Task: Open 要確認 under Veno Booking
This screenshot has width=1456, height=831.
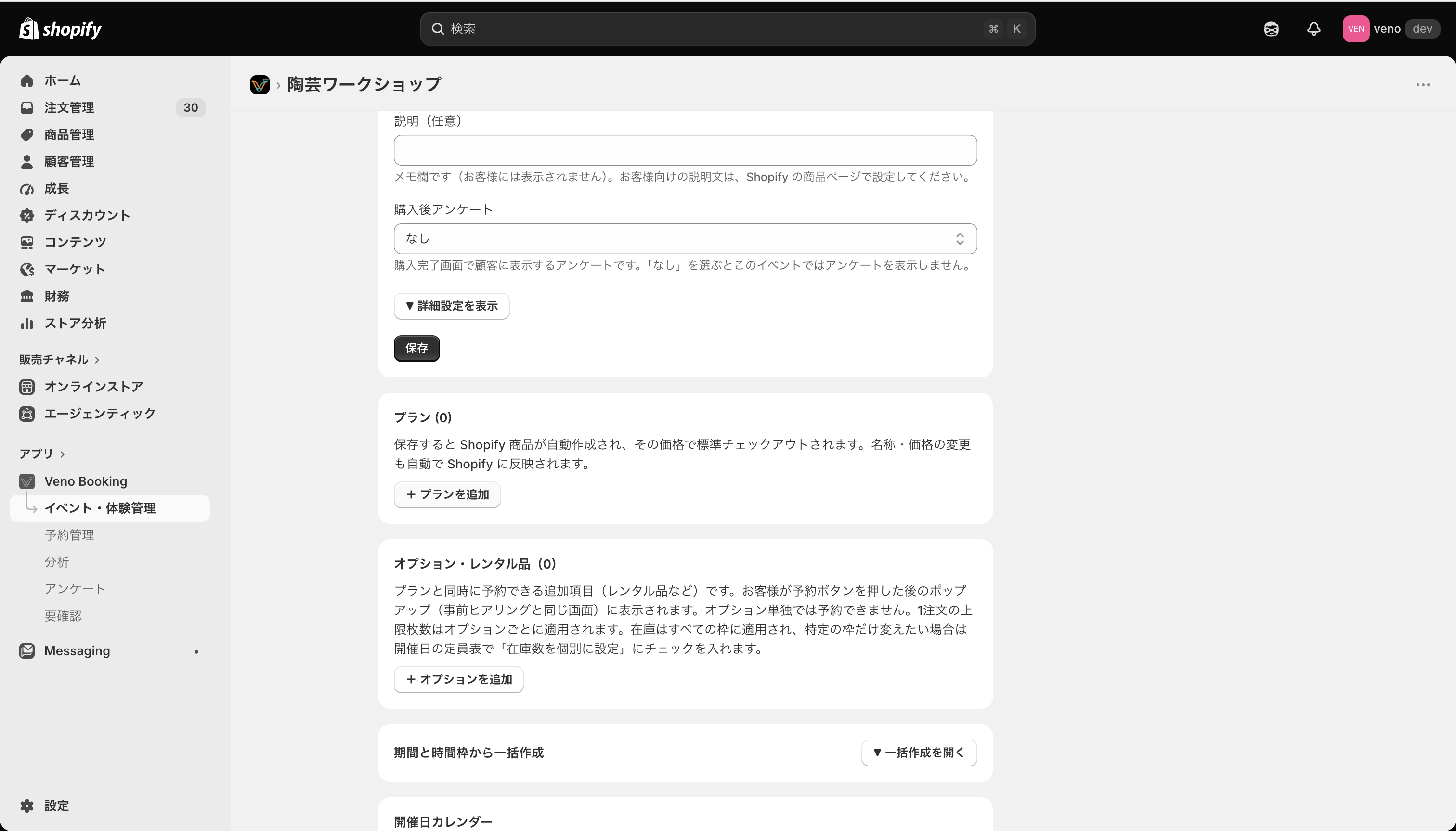Action: click(63, 616)
